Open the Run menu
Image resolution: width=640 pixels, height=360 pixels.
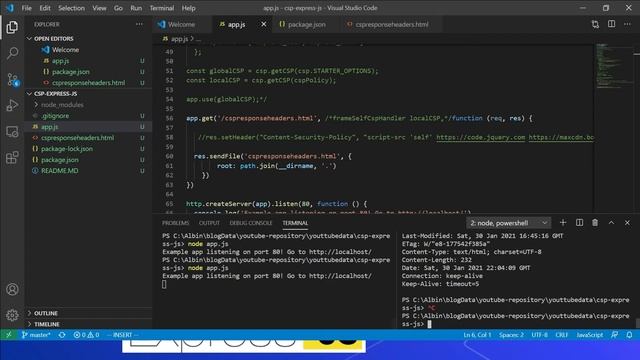136,8
